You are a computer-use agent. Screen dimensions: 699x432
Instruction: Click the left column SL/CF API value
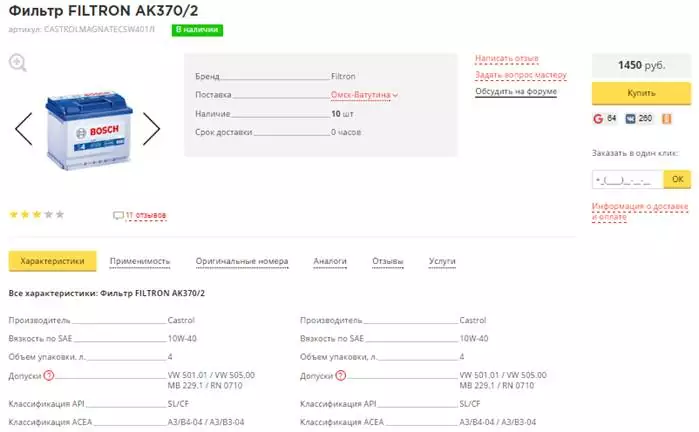[178, 404]
